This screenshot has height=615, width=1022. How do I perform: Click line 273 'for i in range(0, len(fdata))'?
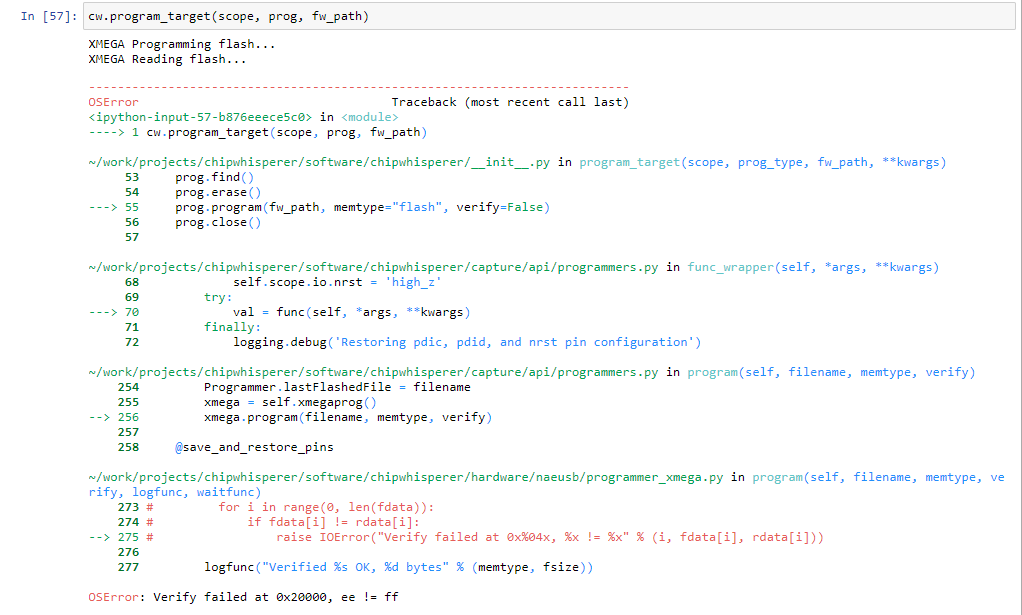tap(326, 507)
